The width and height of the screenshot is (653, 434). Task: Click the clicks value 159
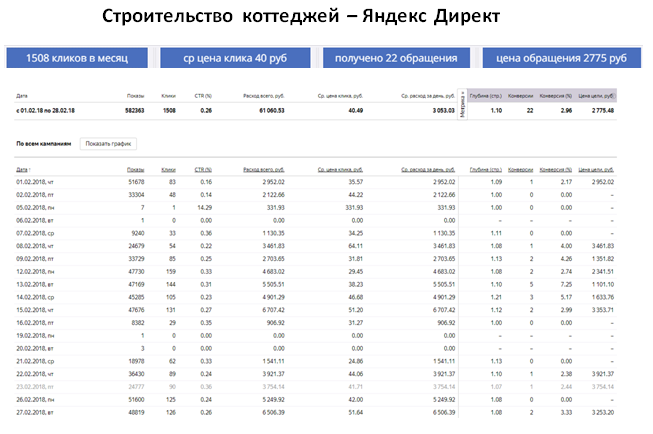171,272
